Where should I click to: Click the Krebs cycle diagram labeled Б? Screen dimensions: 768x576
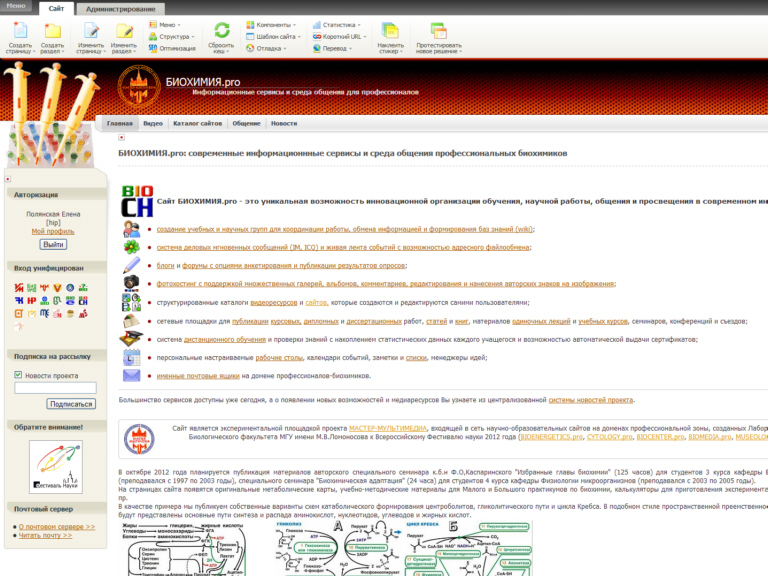[x=468, y=548]
